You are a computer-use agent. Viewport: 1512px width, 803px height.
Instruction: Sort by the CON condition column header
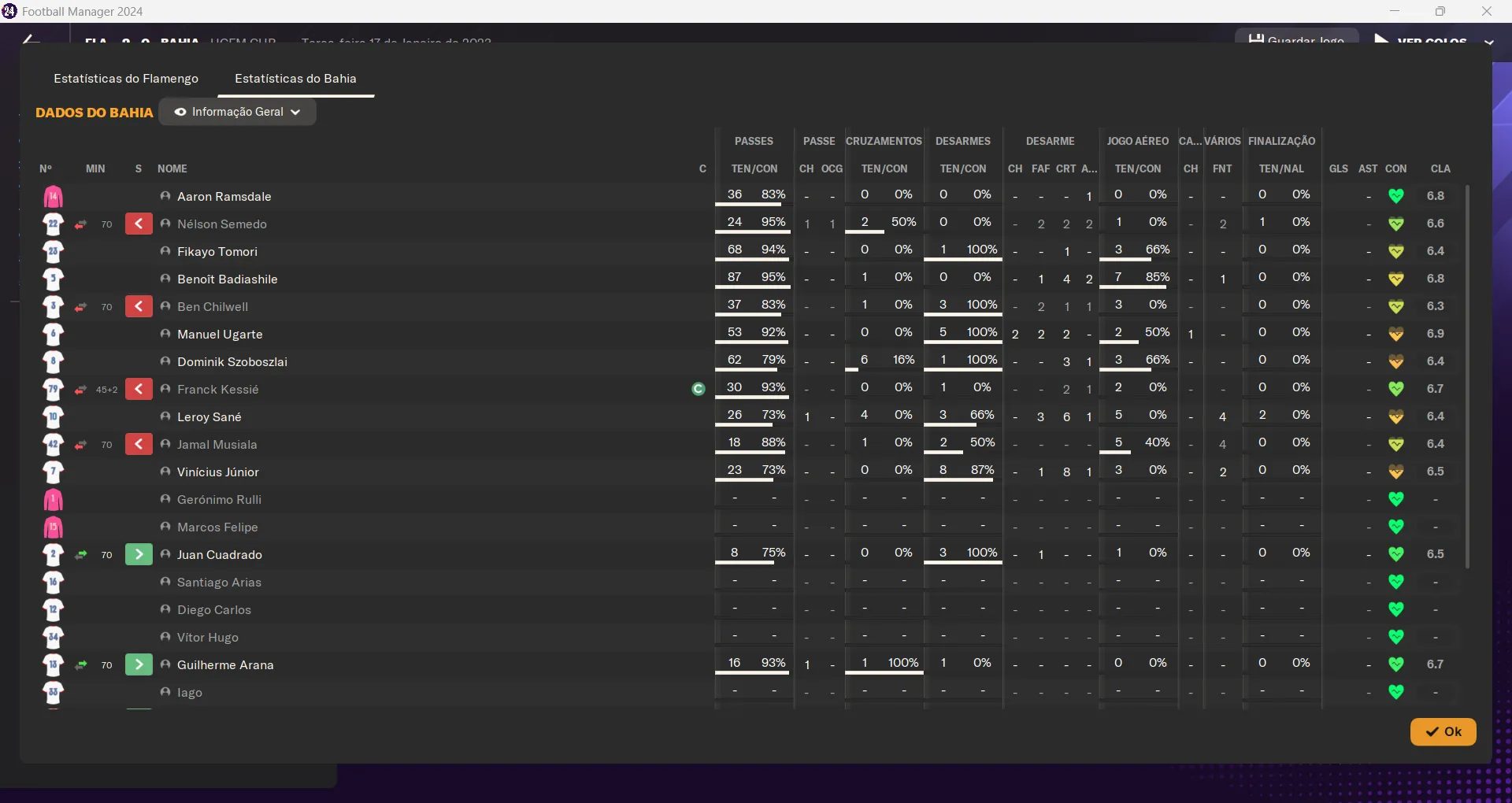[x=1395, y=168]
